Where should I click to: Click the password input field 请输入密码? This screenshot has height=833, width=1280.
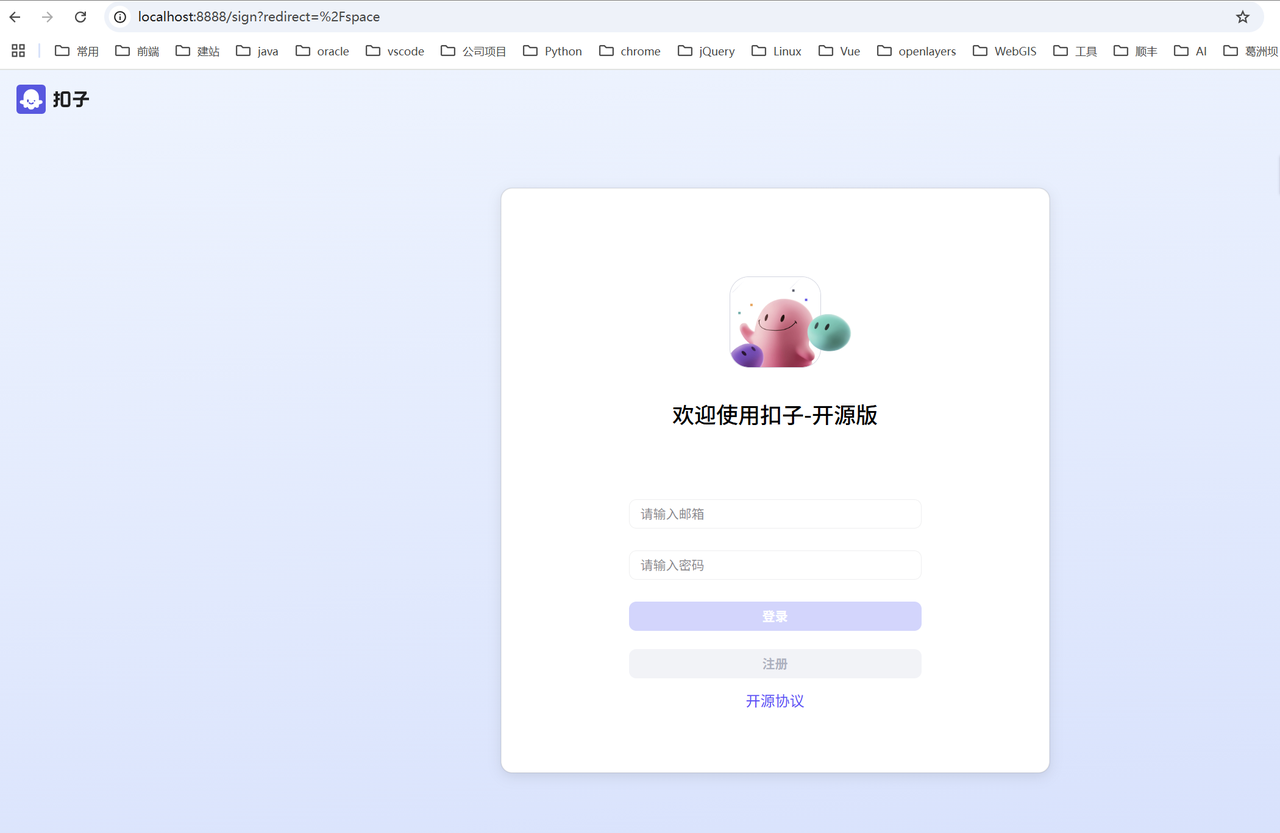[x=775, y=565]
